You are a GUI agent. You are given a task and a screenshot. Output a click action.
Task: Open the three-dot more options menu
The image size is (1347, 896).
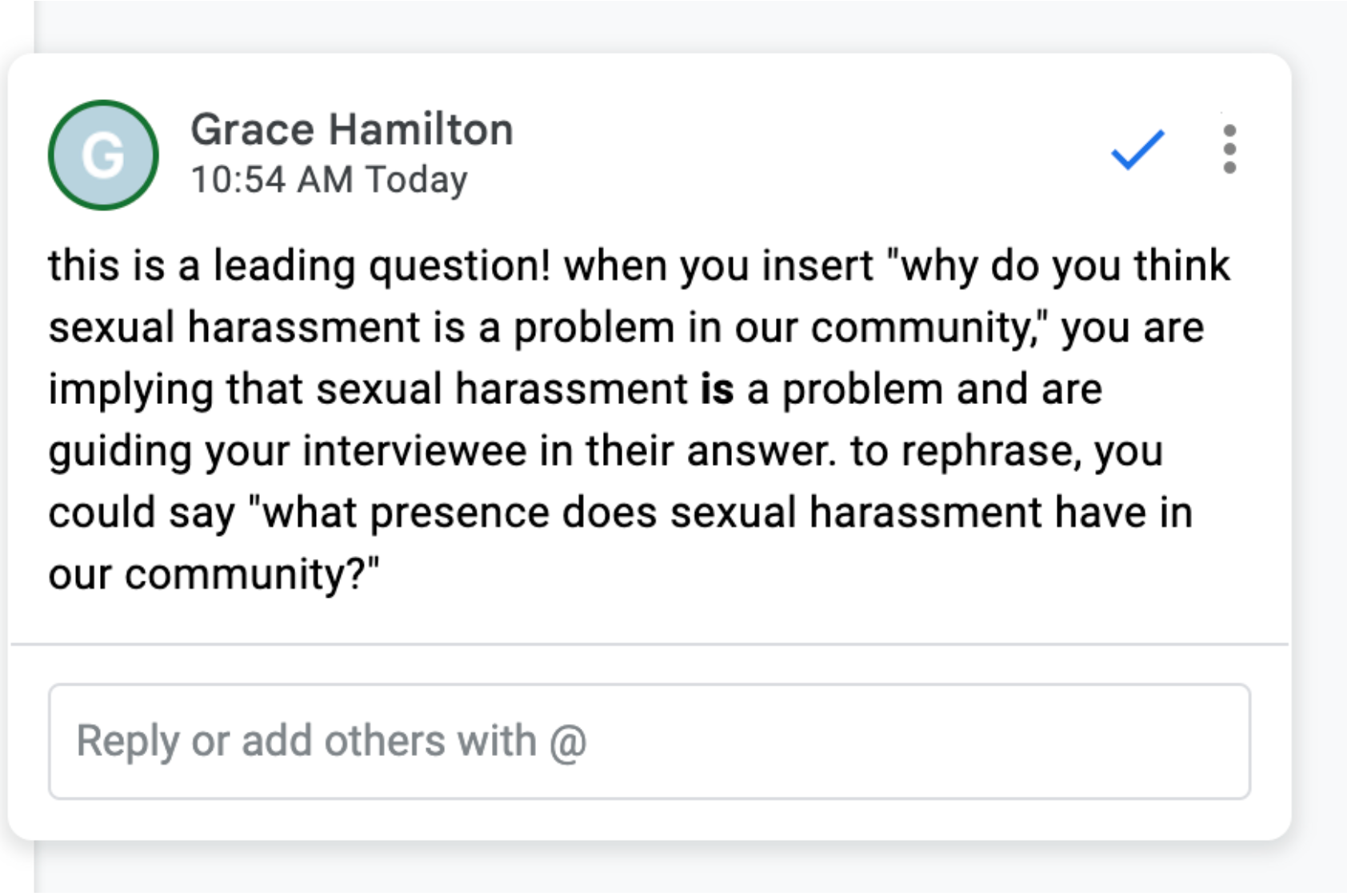pyautogui.click(x=1229, y=149)
